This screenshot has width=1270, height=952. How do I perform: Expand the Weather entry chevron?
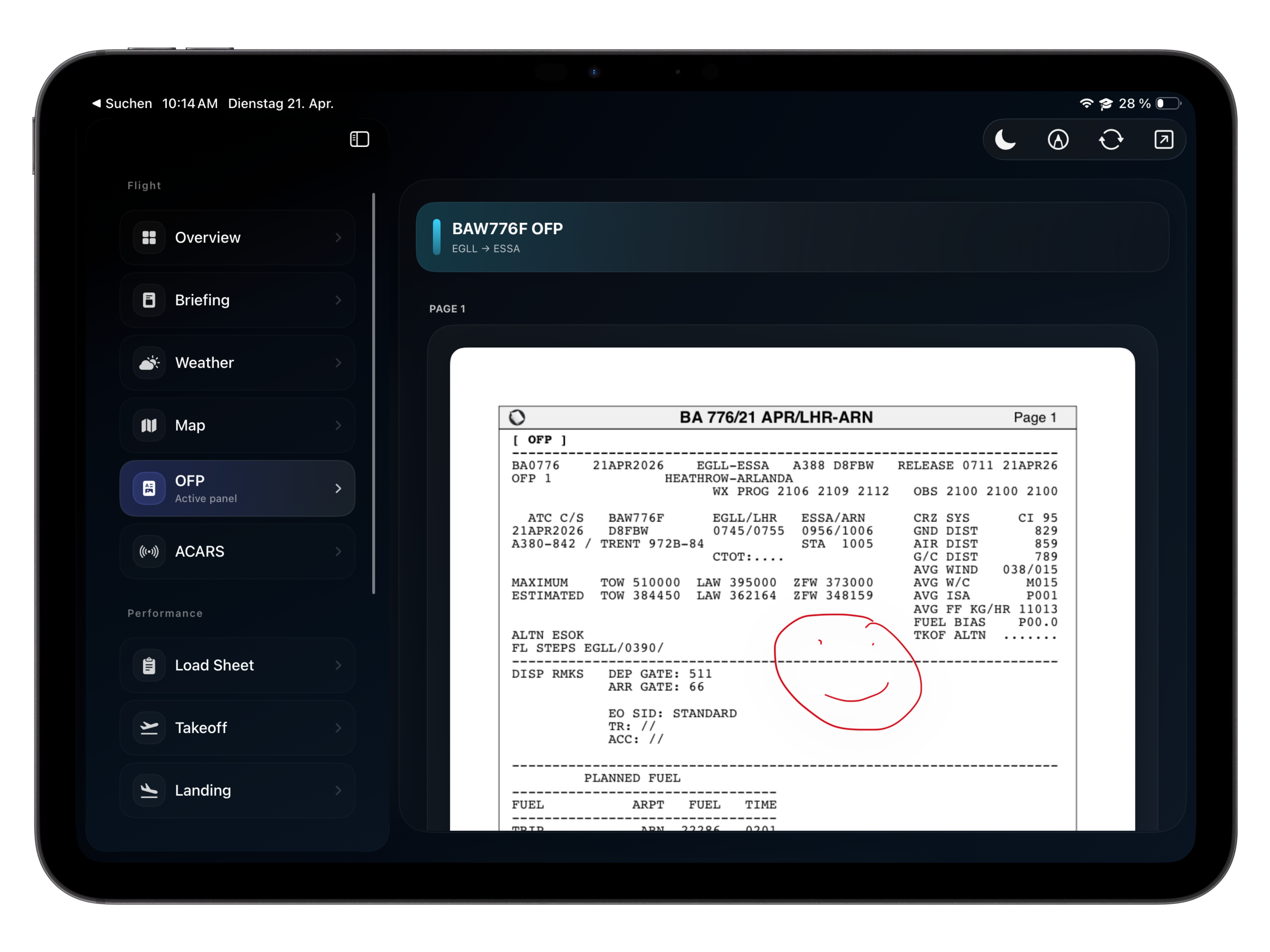tap(338, 362)
